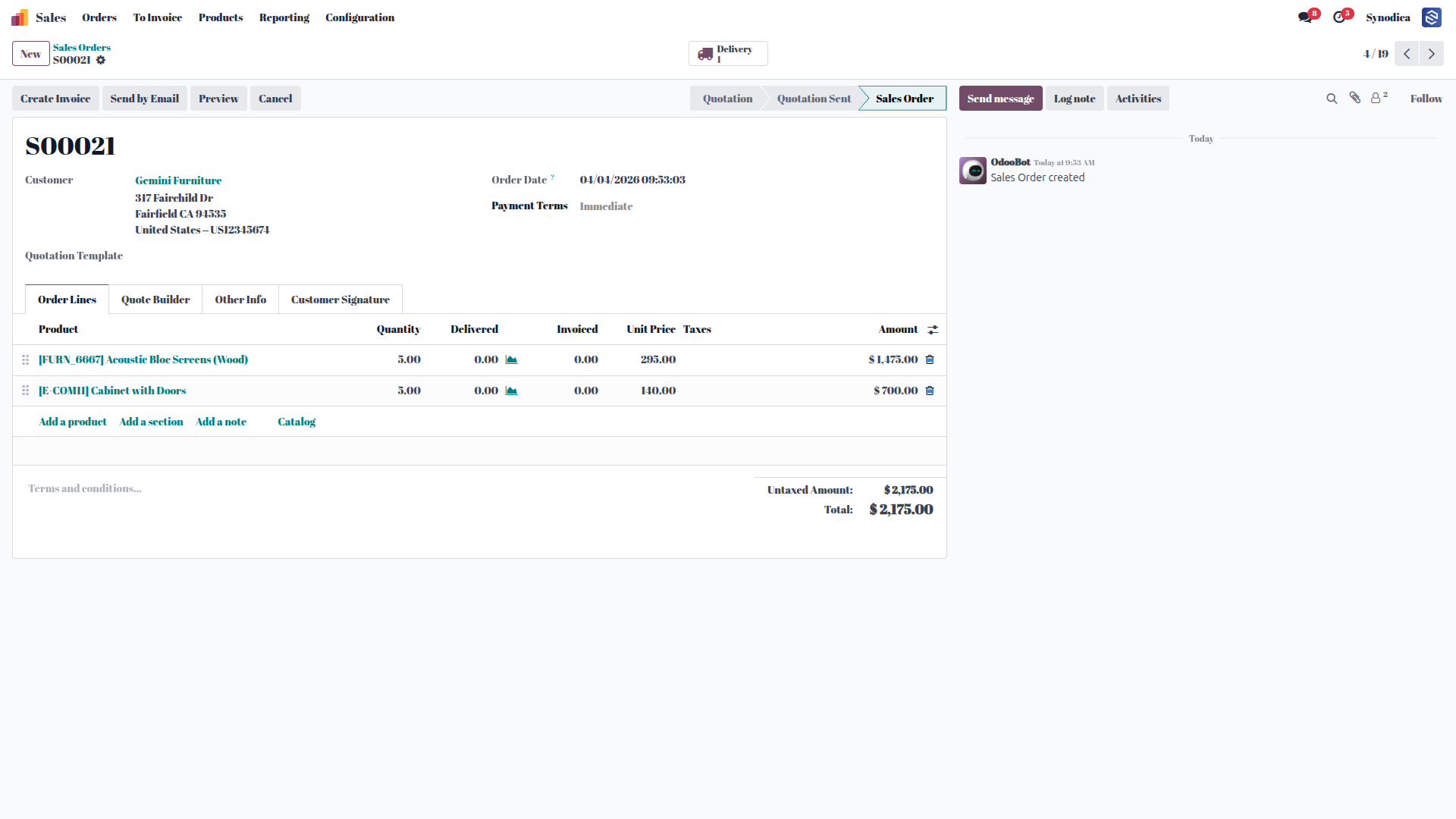The height and width of the screenshot is (819, 1456).
Task: Open the Orders menu
Action: pyautogui.click(x=99, y=17)
